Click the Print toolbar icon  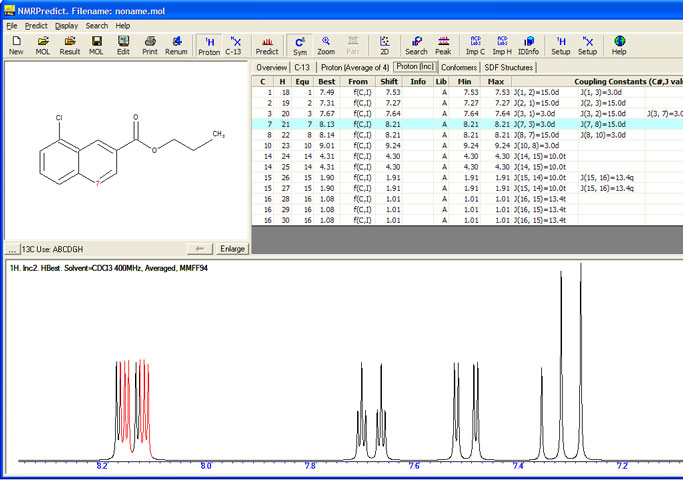(x=149, y=45)
